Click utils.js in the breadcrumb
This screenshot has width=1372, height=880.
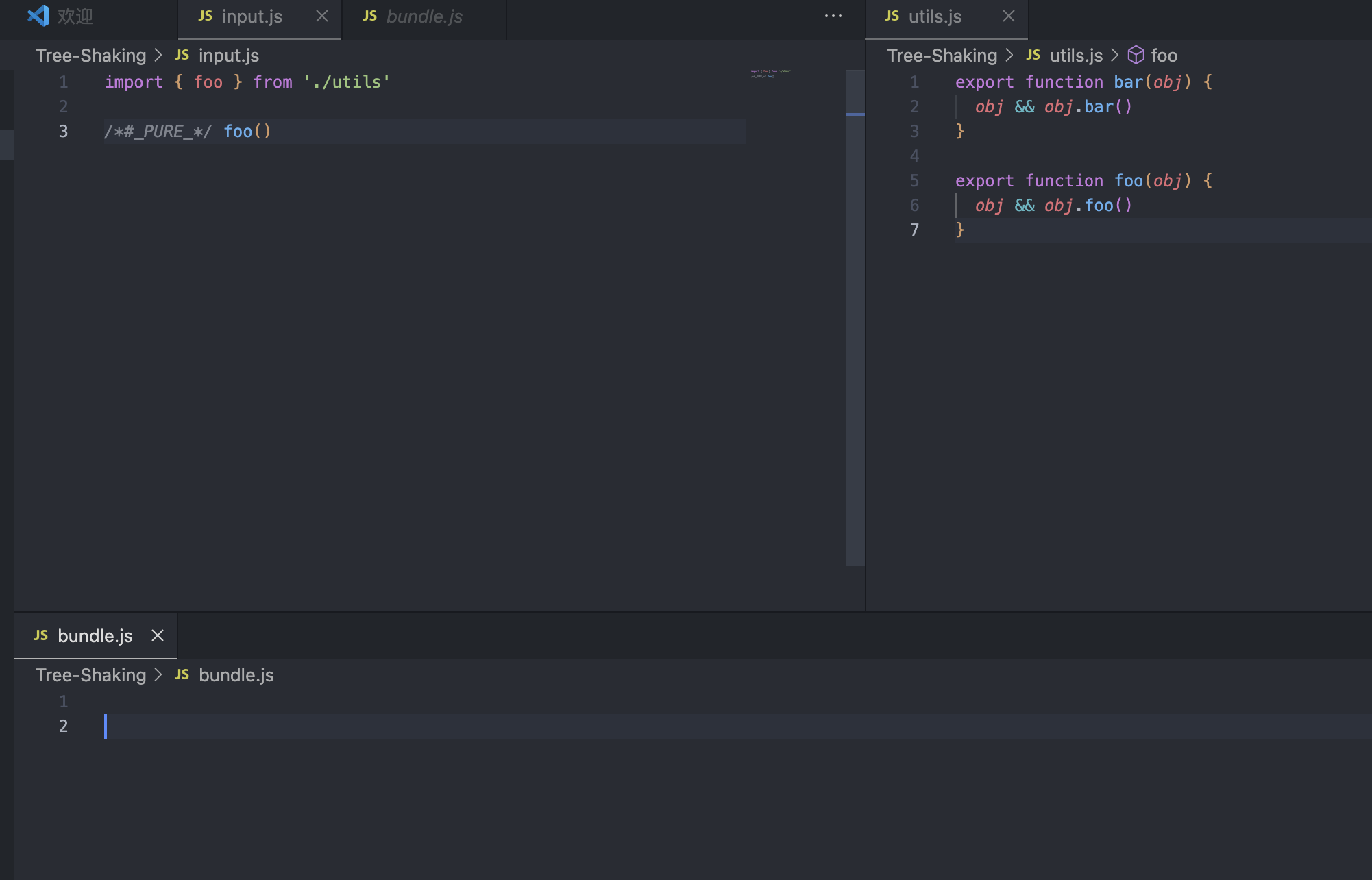click(x=1076, y=56)
